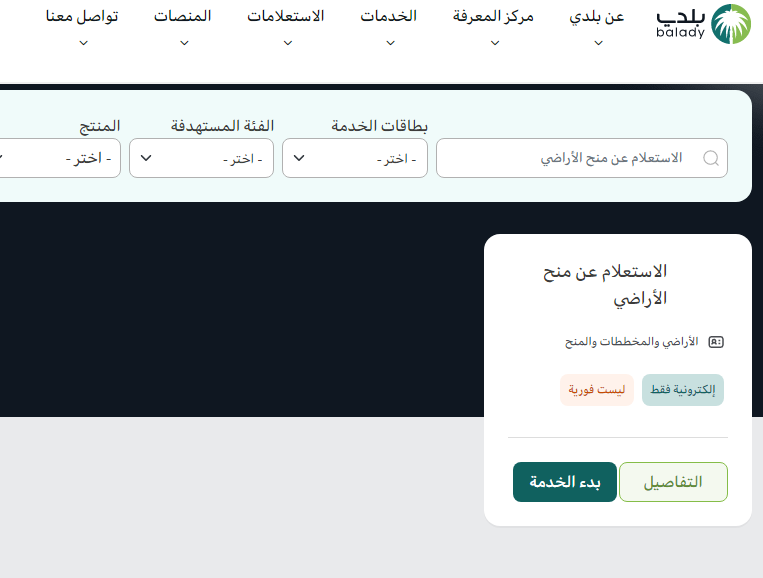Expand the chevron below مركز المعرفة
This screenshot has height=578, width=763.
[x=494, y=43]
